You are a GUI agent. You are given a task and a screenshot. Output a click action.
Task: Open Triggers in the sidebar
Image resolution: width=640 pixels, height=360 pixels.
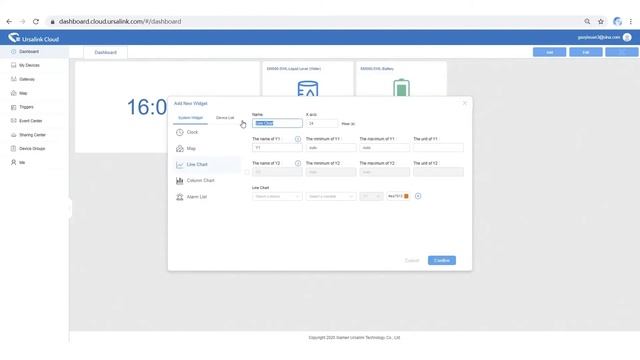tap(26, 107)
